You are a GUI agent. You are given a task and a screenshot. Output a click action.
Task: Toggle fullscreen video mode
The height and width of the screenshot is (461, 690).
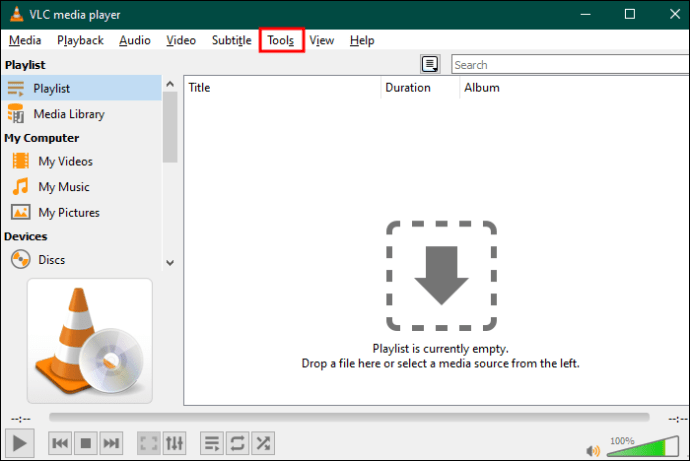point(148,443)
